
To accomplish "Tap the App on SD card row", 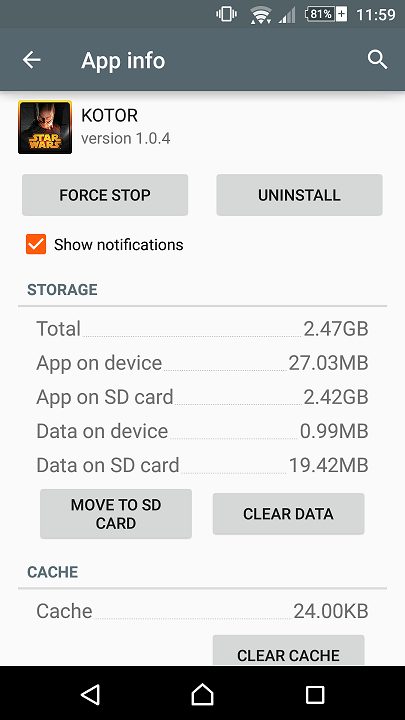I will pos(202,397).
